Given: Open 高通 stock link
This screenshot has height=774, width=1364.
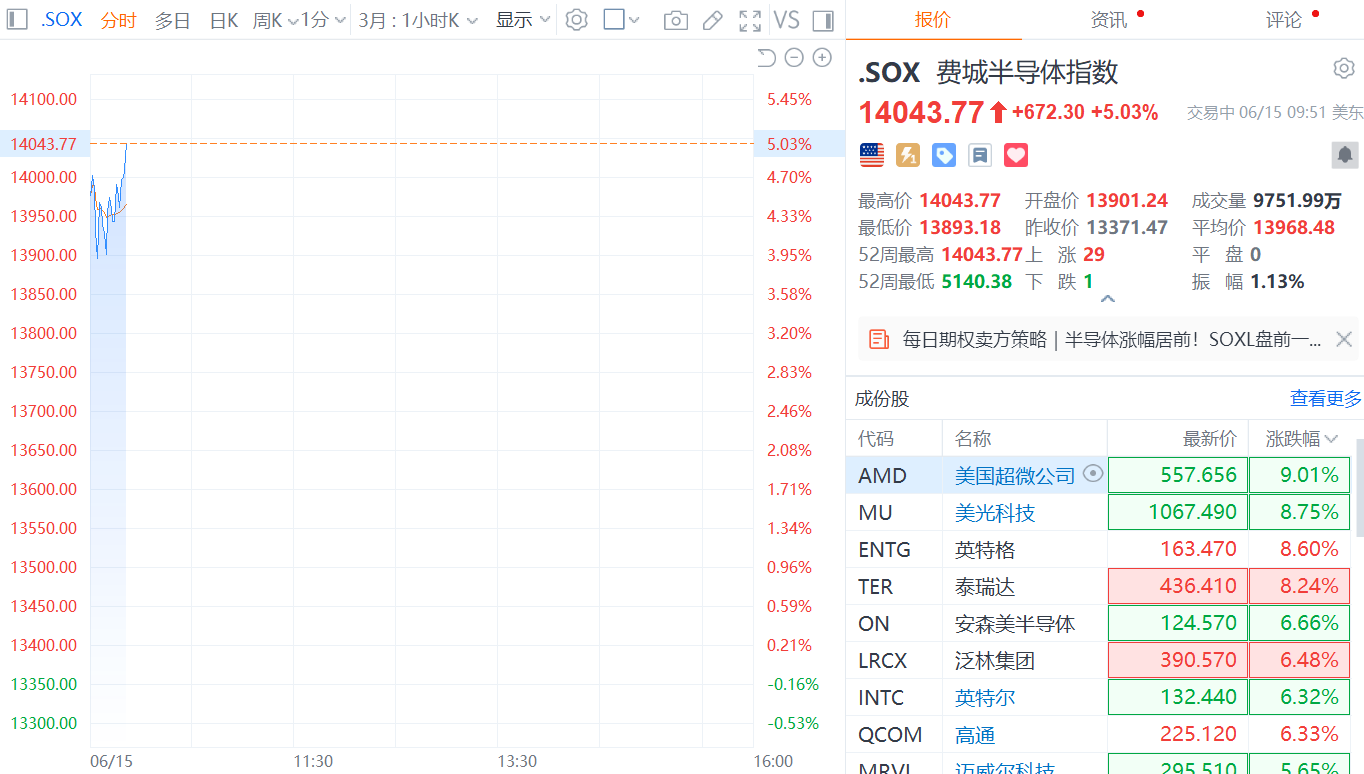Looking at the screenshot, I should pos(975,734).
